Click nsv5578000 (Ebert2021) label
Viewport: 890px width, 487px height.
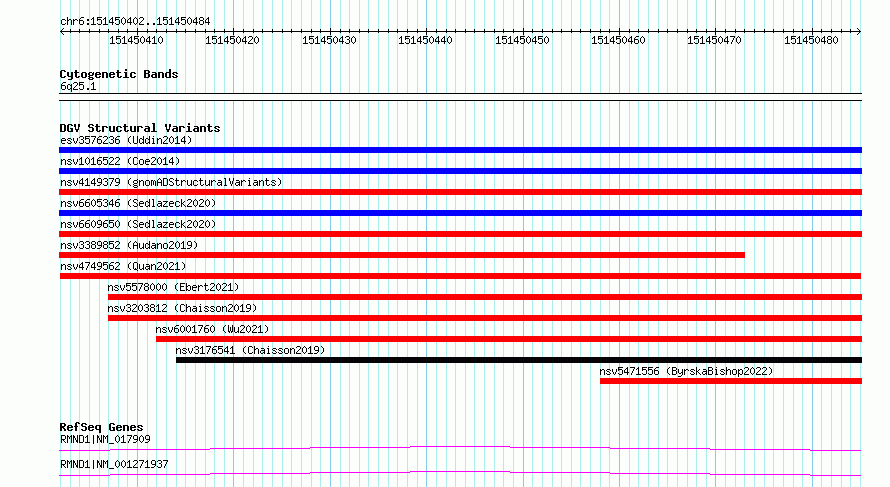point(173,287)
